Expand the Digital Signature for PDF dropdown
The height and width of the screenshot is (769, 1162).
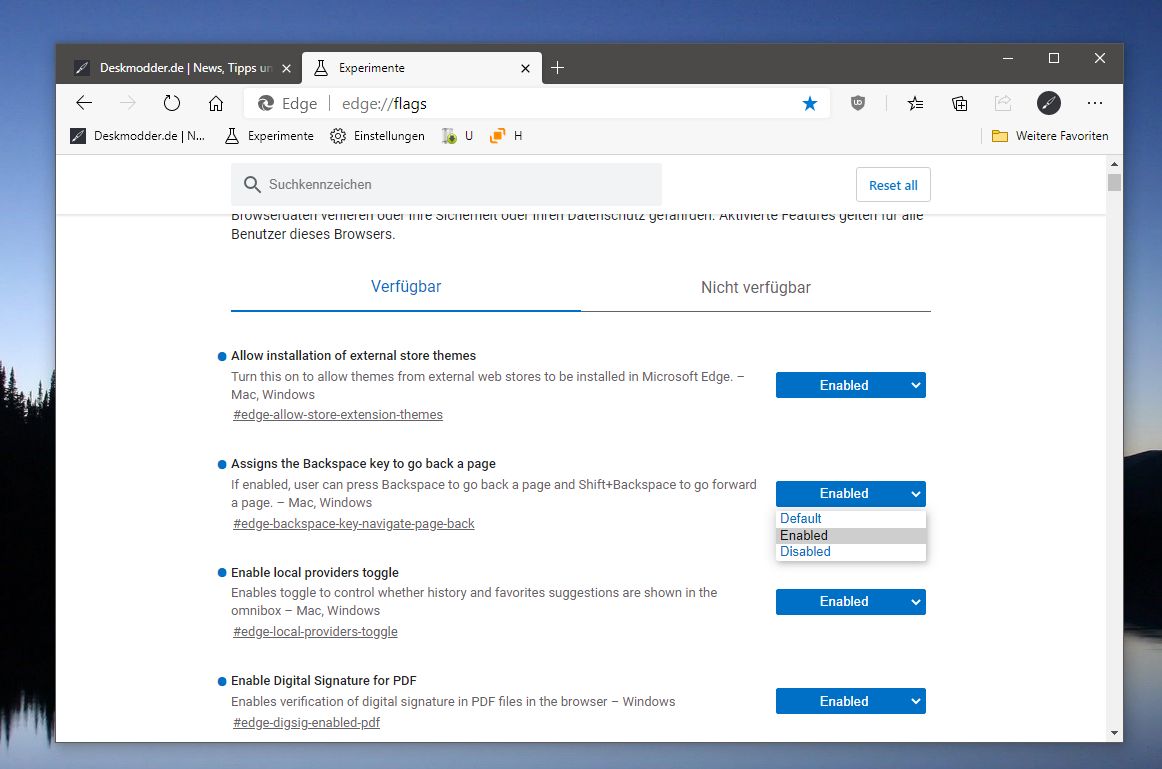click(851, 702)
